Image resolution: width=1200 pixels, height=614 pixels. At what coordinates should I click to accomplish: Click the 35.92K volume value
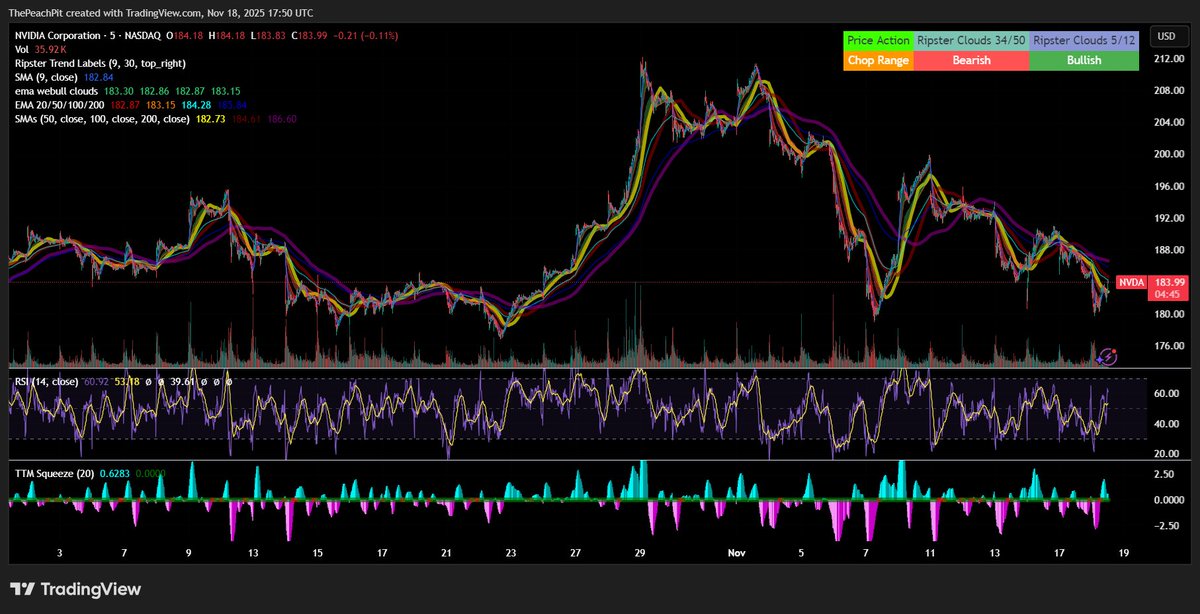pos(49,50)
